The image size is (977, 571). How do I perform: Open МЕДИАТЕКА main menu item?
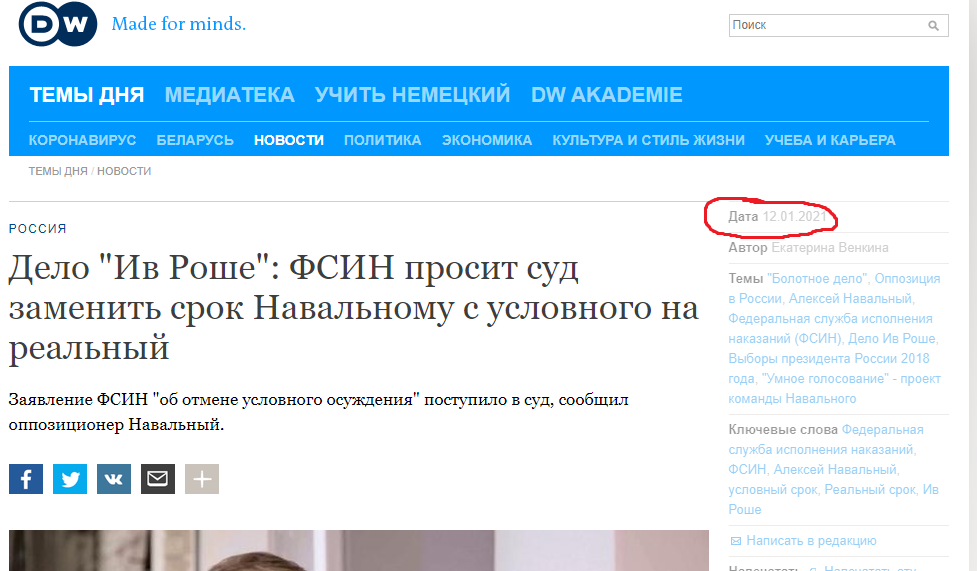(229, 95)
